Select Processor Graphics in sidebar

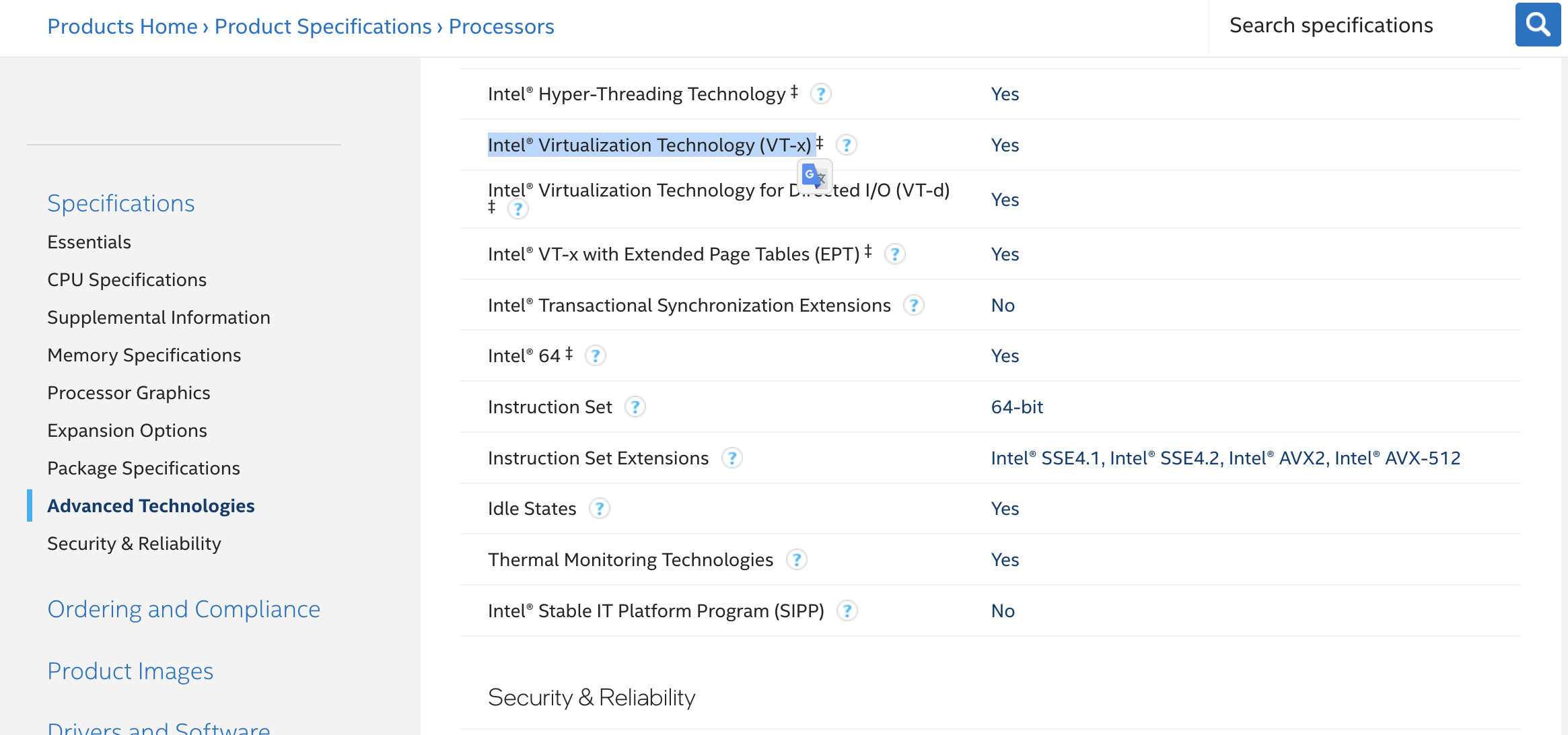tap(129, 392)
